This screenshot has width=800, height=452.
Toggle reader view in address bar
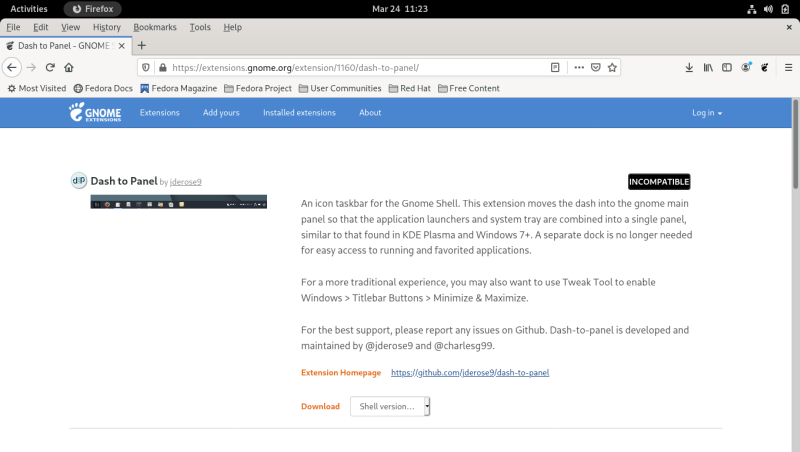coord(555,67)
